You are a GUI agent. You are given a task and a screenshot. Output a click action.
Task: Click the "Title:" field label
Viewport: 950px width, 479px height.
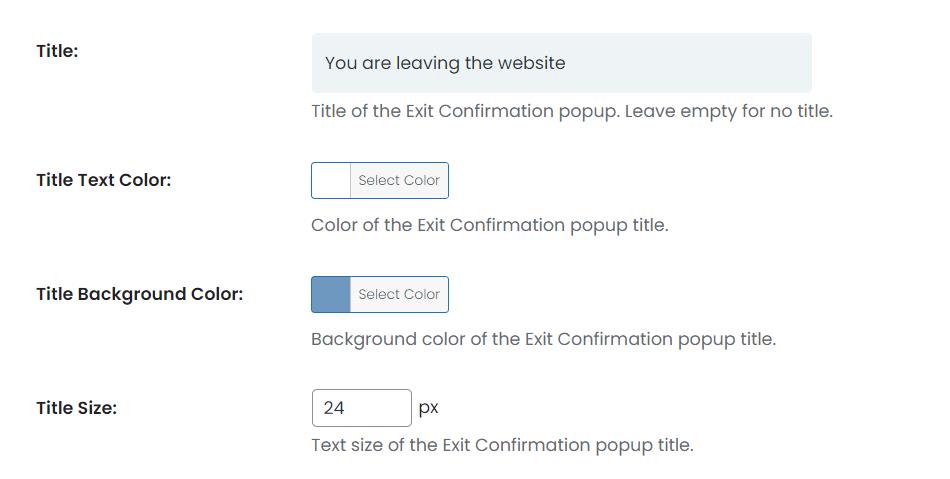57,51
